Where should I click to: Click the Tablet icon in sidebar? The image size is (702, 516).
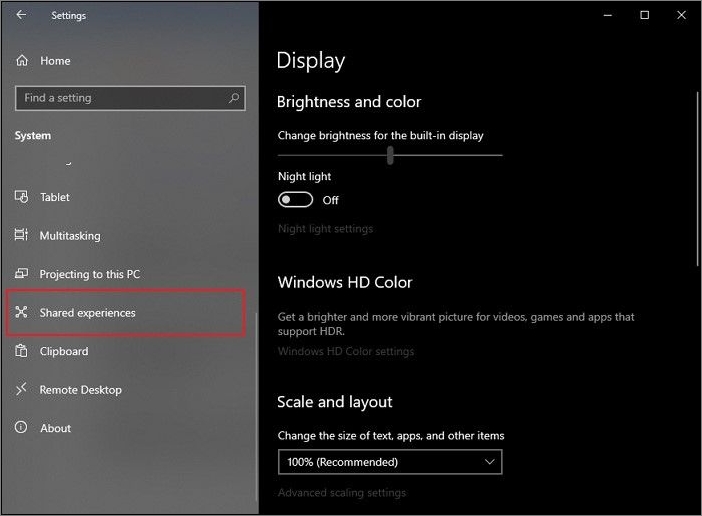point(22,197)
